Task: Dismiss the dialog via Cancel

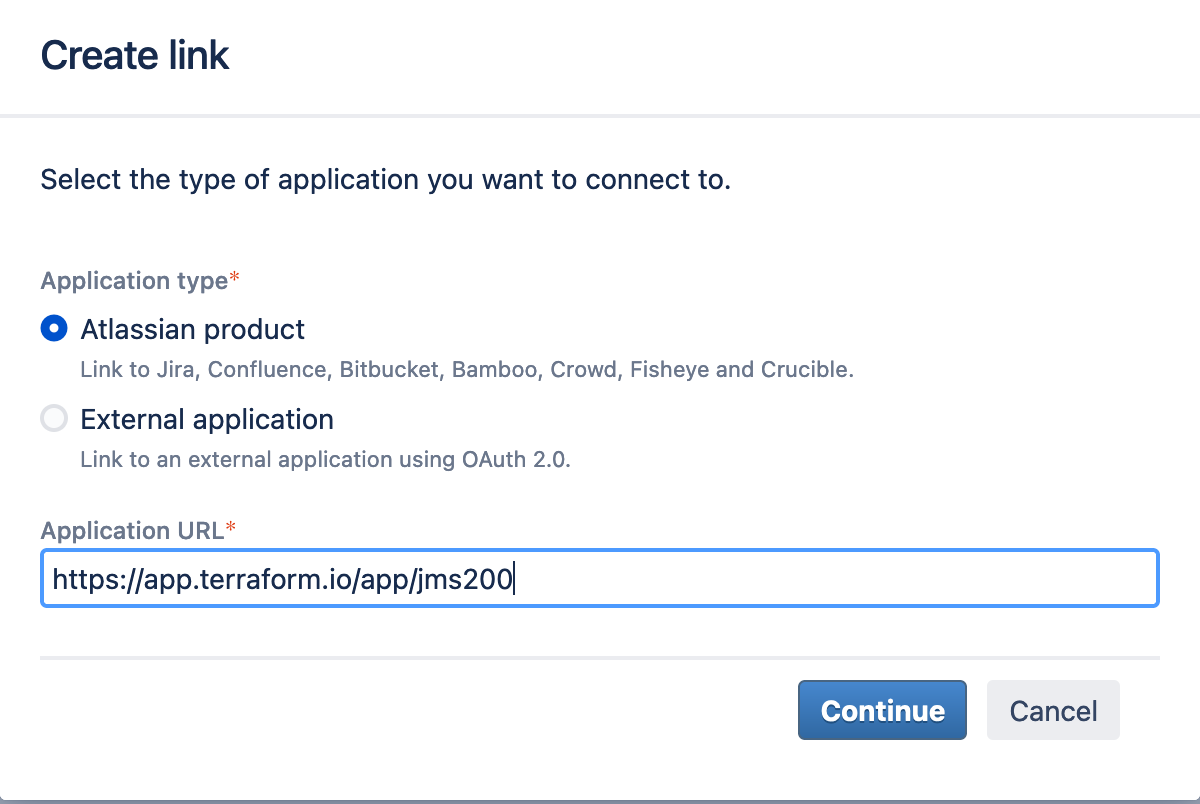Action: [x=1052, y=710]
